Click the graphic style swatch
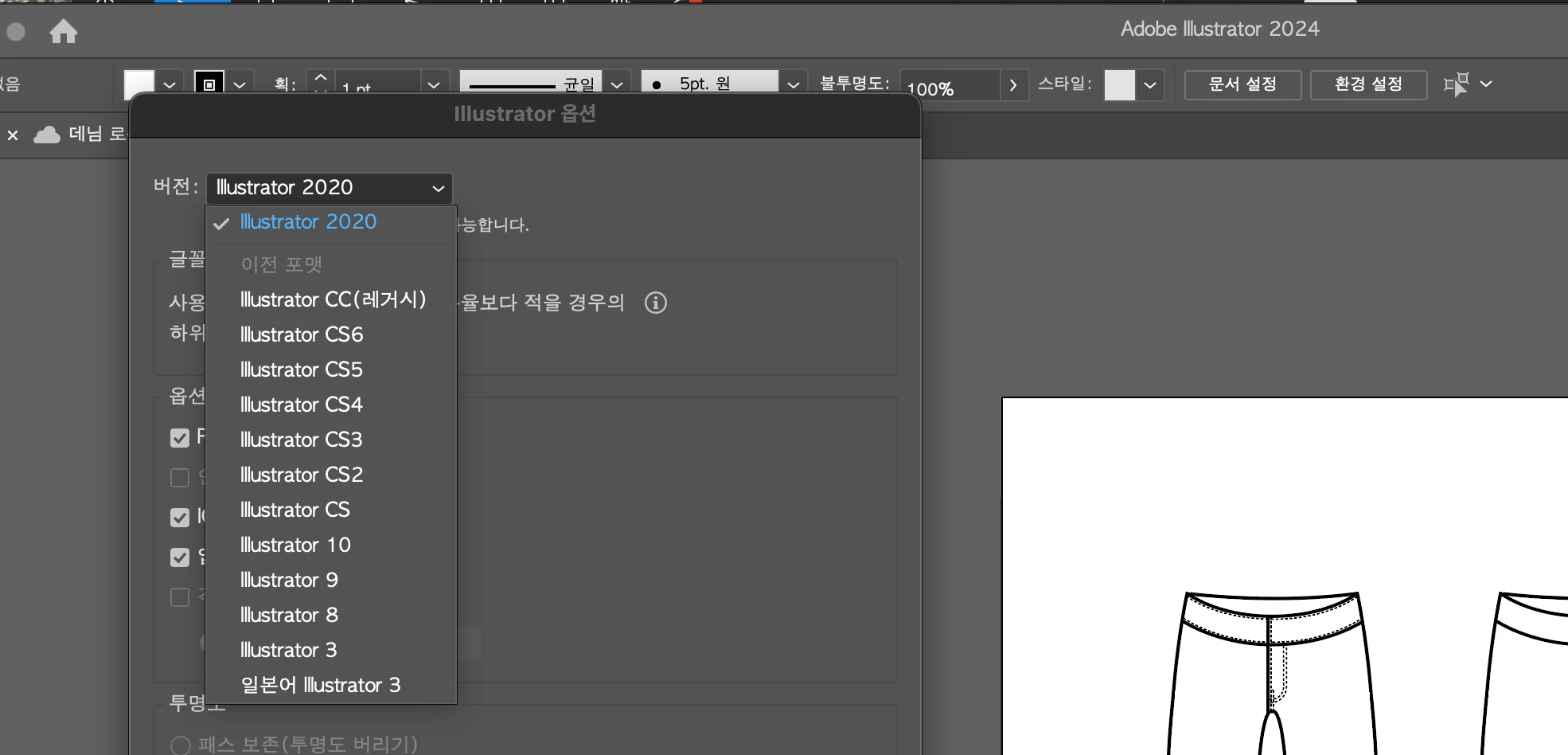 coord(1120,84)
